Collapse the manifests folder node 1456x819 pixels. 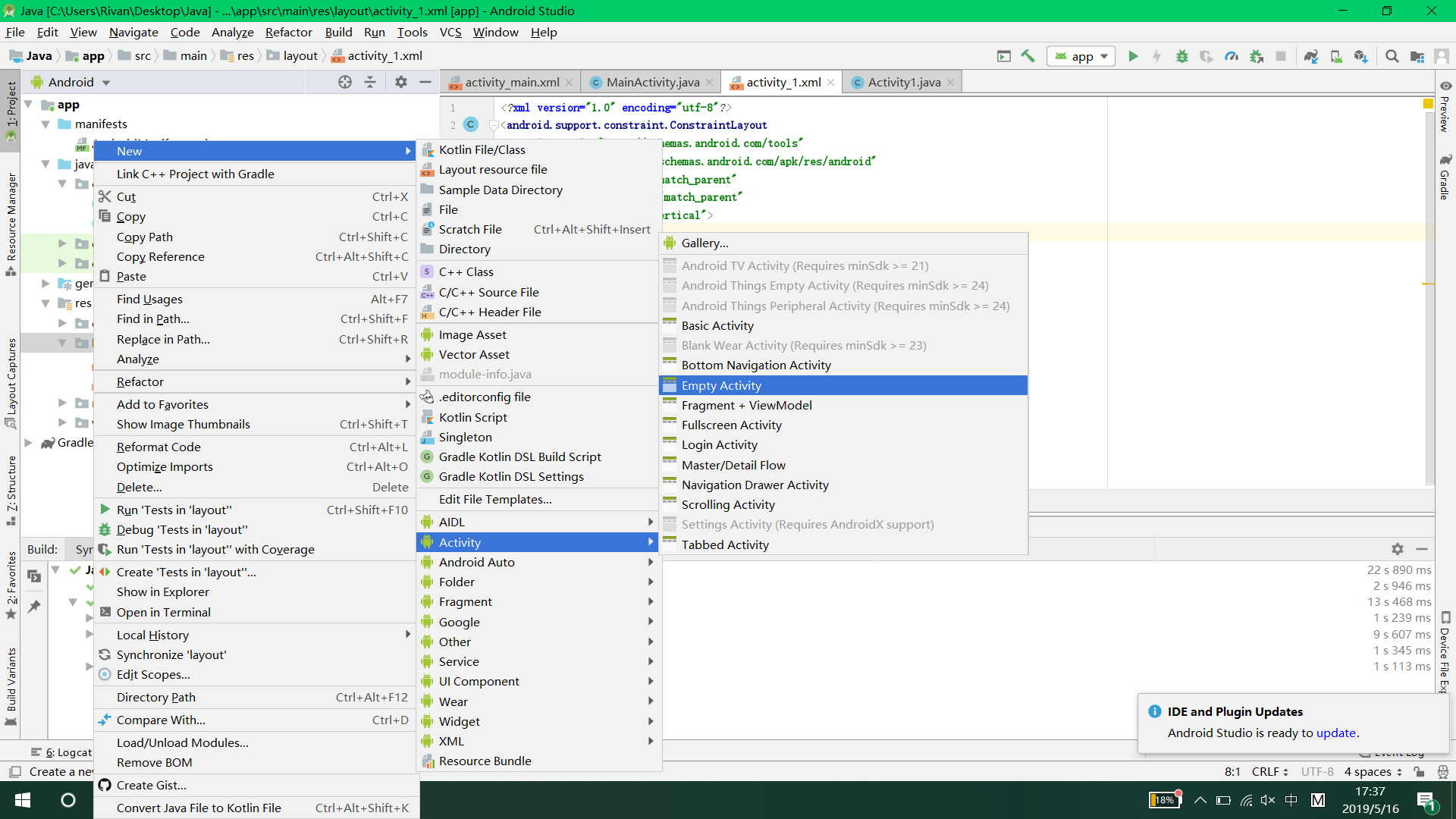pos(45,124)
